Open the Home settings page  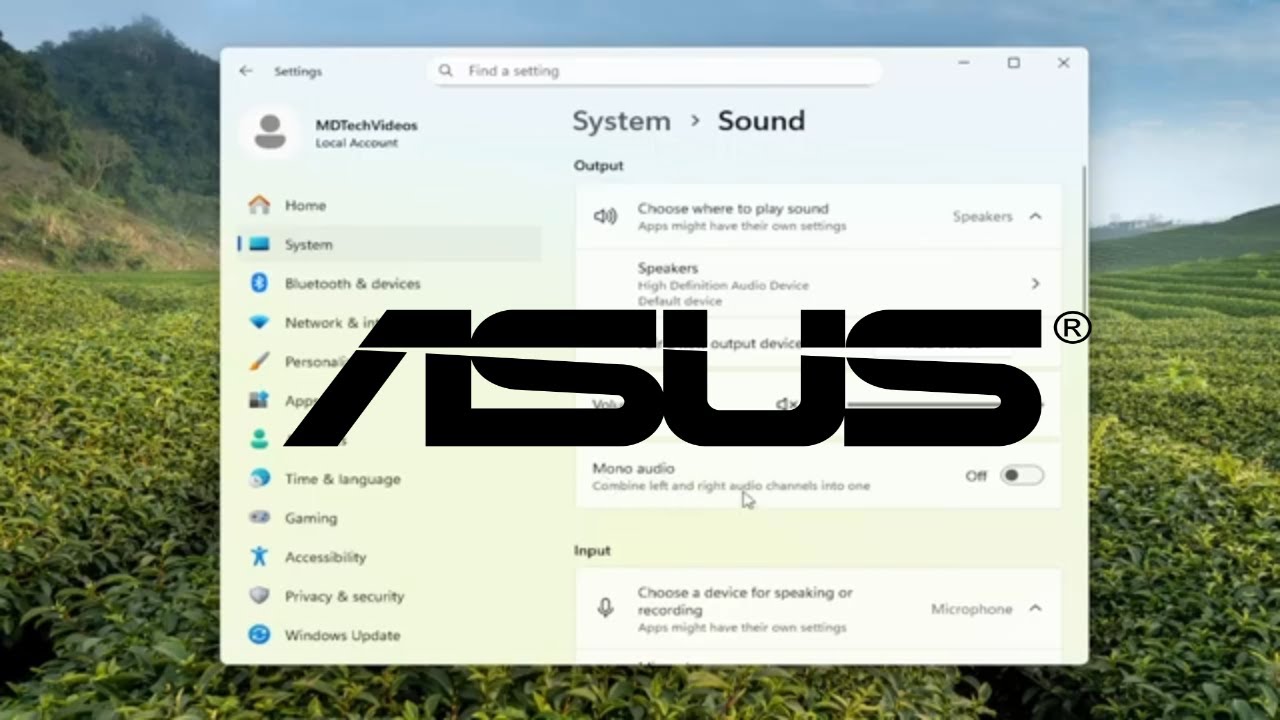click(390, 205)
